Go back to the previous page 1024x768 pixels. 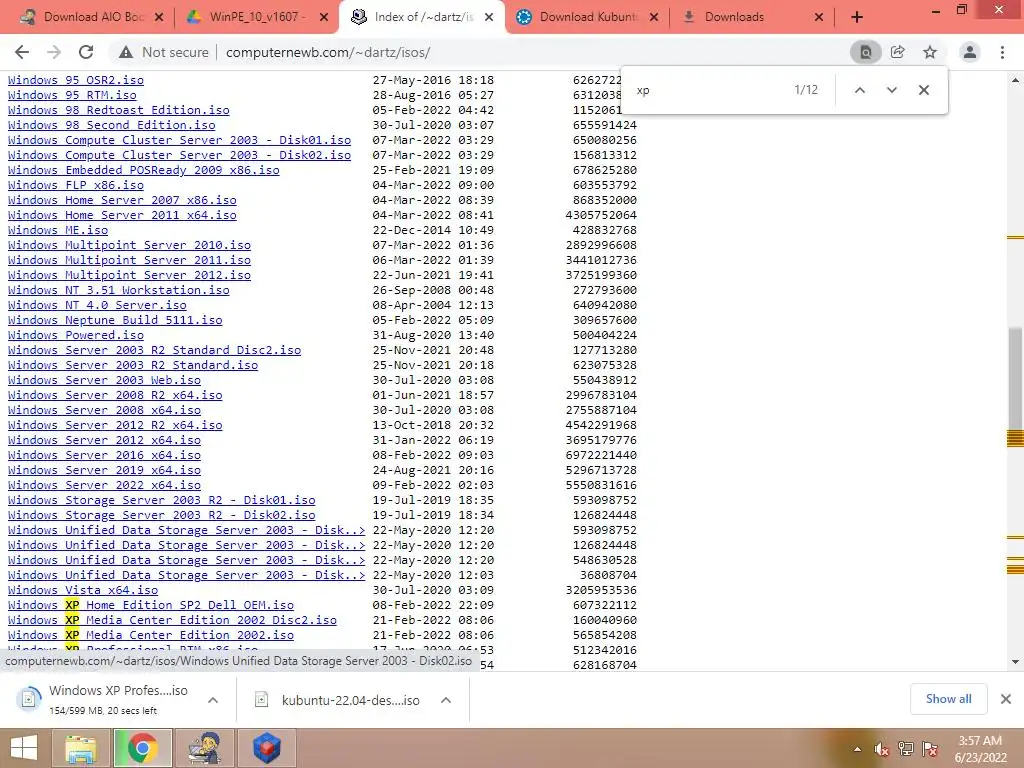click(x=22, y=52)
